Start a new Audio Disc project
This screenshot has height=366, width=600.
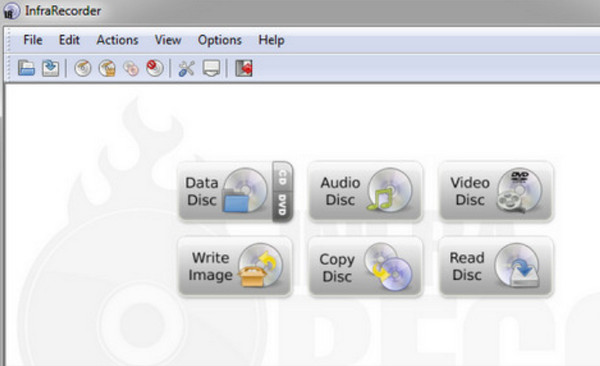(365, 192)
